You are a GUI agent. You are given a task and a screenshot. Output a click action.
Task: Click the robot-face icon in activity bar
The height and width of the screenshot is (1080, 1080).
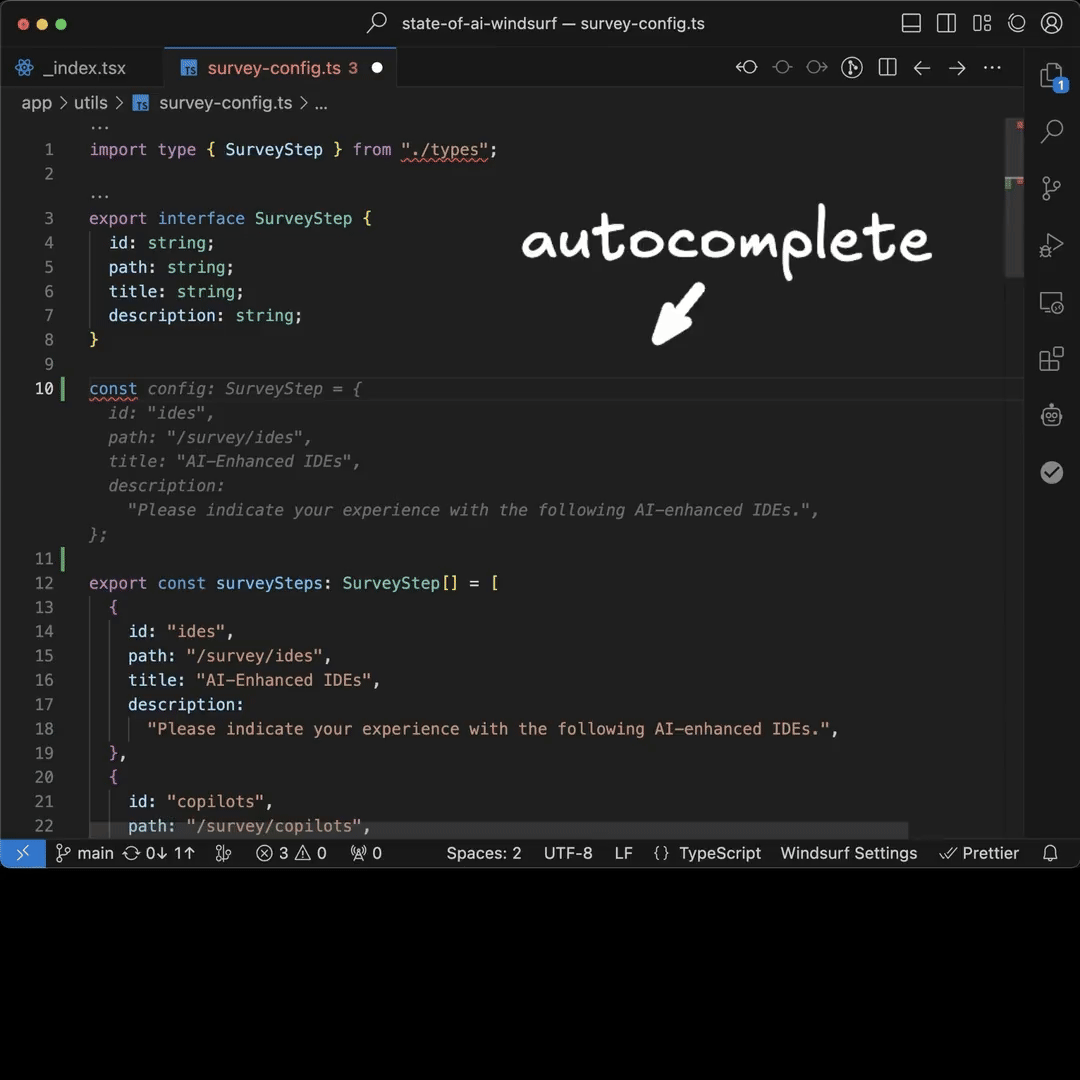(x=1051, y=415)
